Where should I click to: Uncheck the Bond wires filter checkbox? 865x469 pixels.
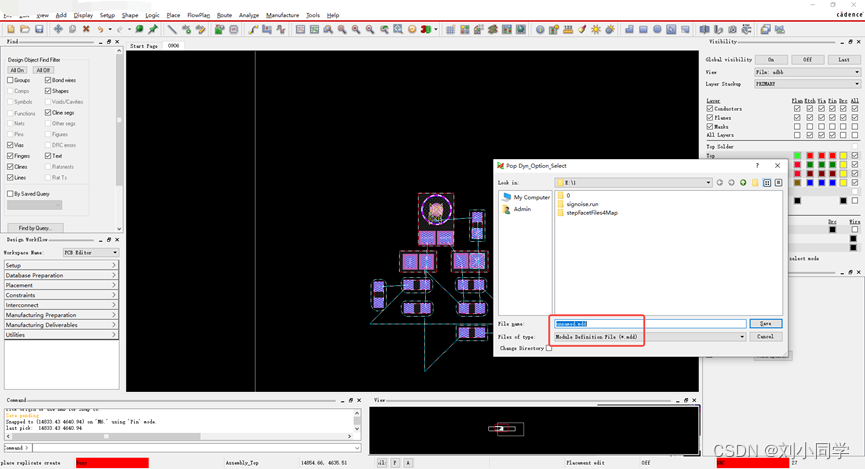coord(48,80)
